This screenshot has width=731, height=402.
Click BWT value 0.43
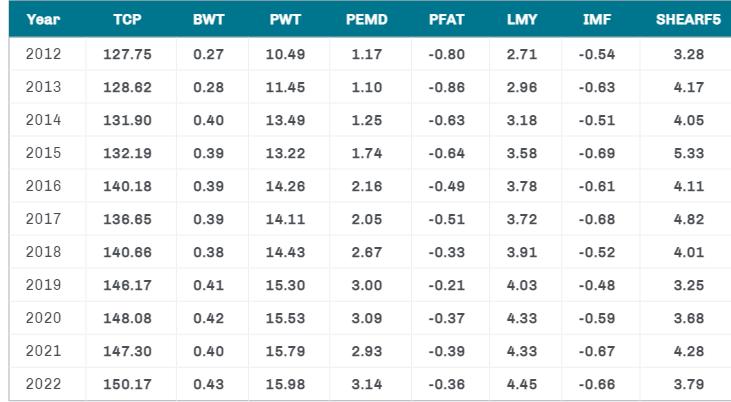207,384
